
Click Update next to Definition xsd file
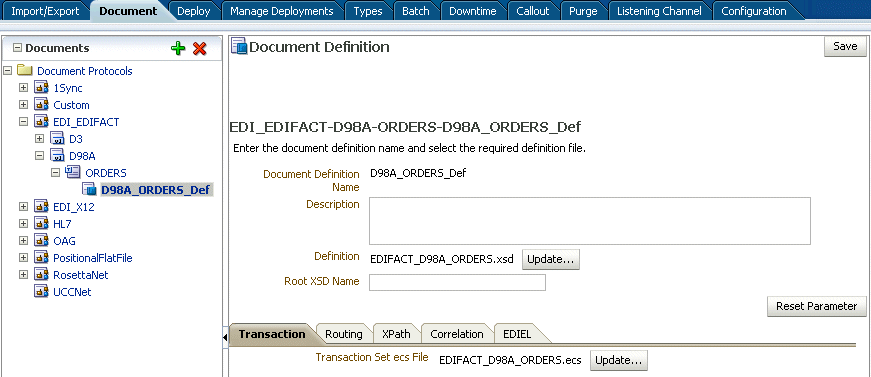tap(550, 259)
